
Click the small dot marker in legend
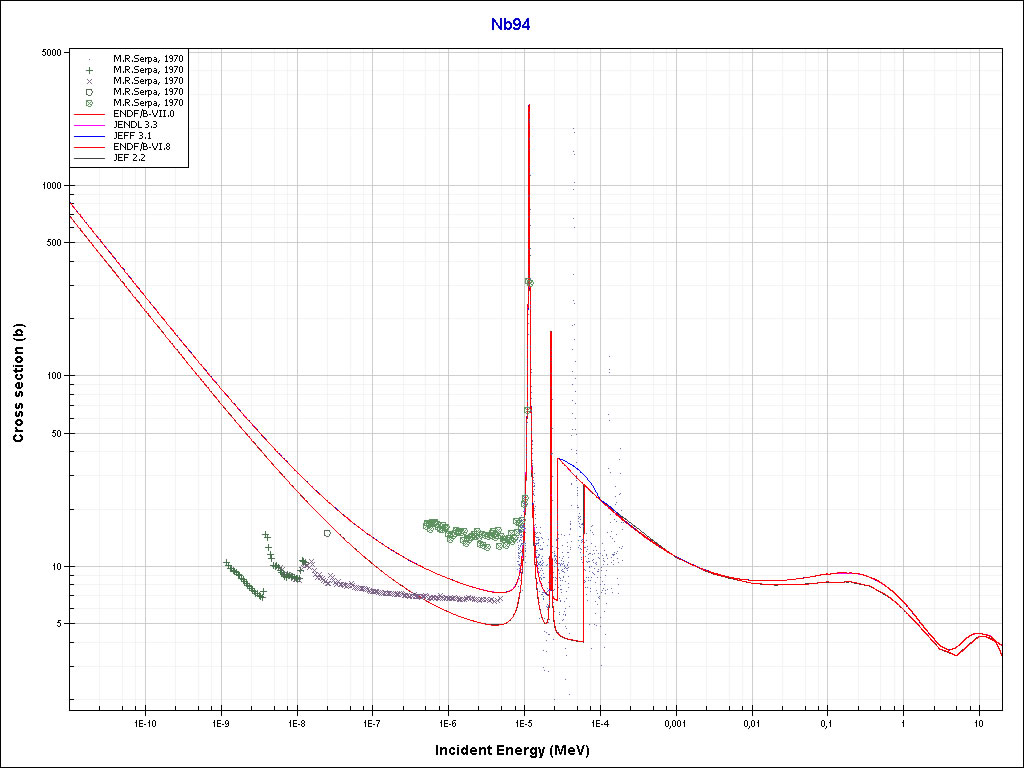point(90,59)
